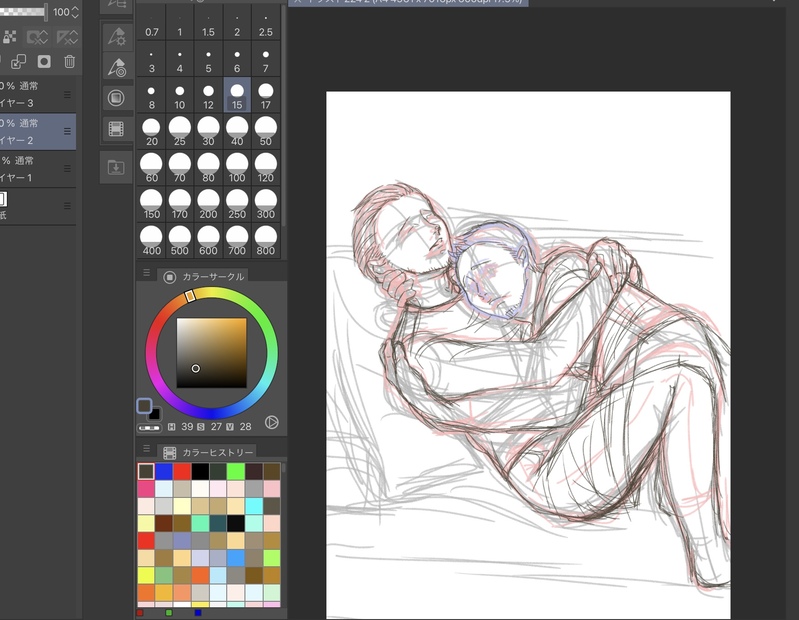Select brush size 5
Screen dimensions: 799x620
208,58
